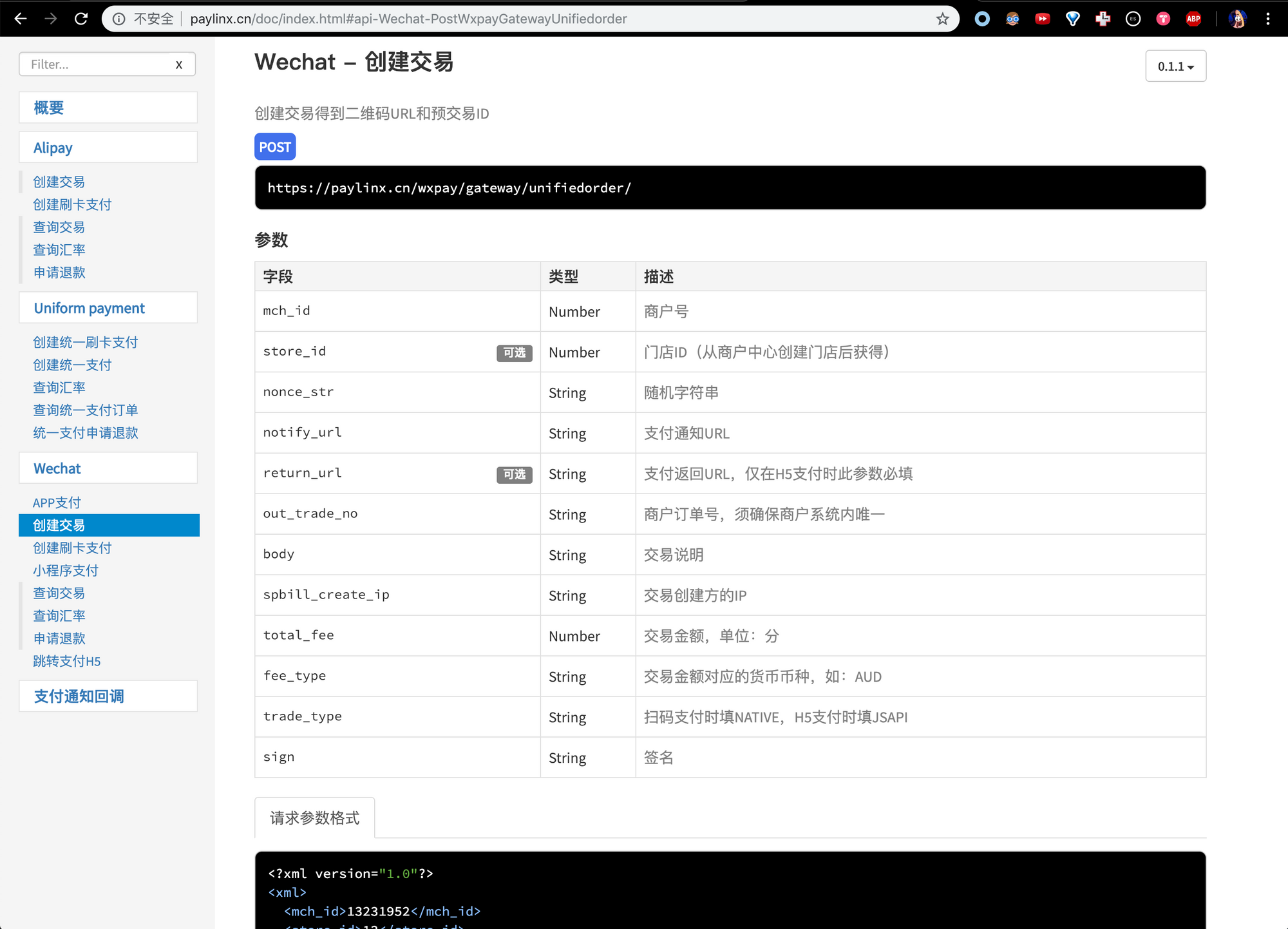Navigate to APP支付 in the sidebar
1288x929 pixels.
[57, 502]
